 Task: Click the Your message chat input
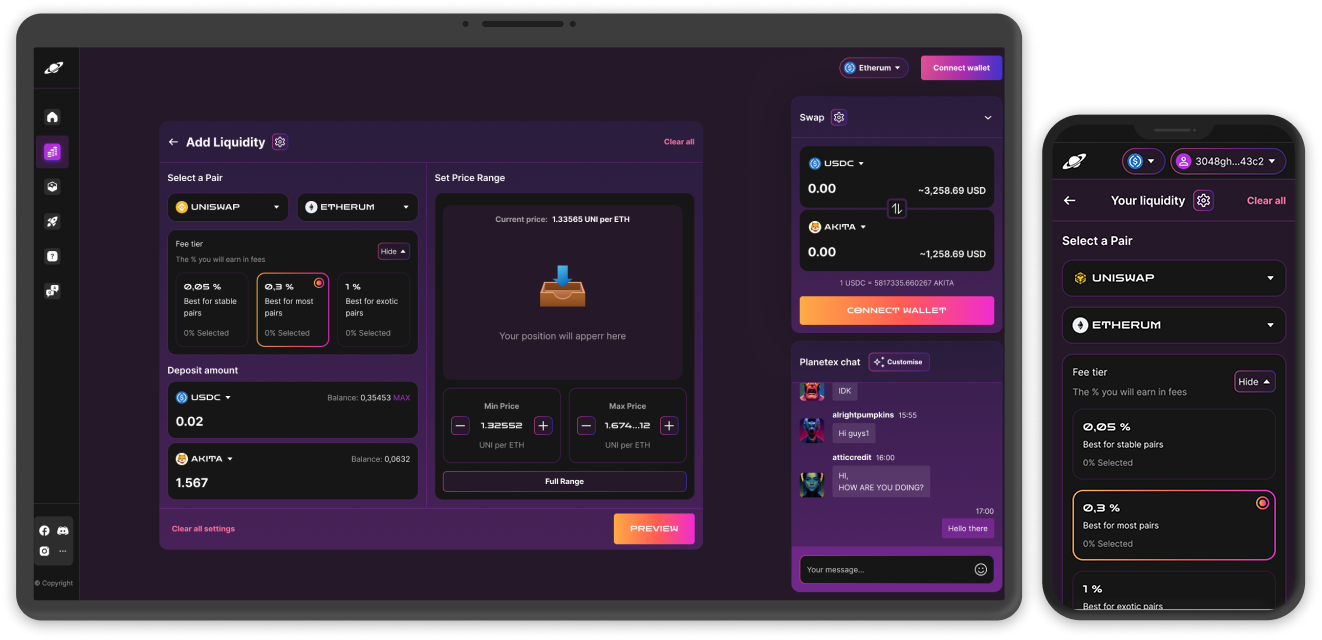(x=897, y=570)
